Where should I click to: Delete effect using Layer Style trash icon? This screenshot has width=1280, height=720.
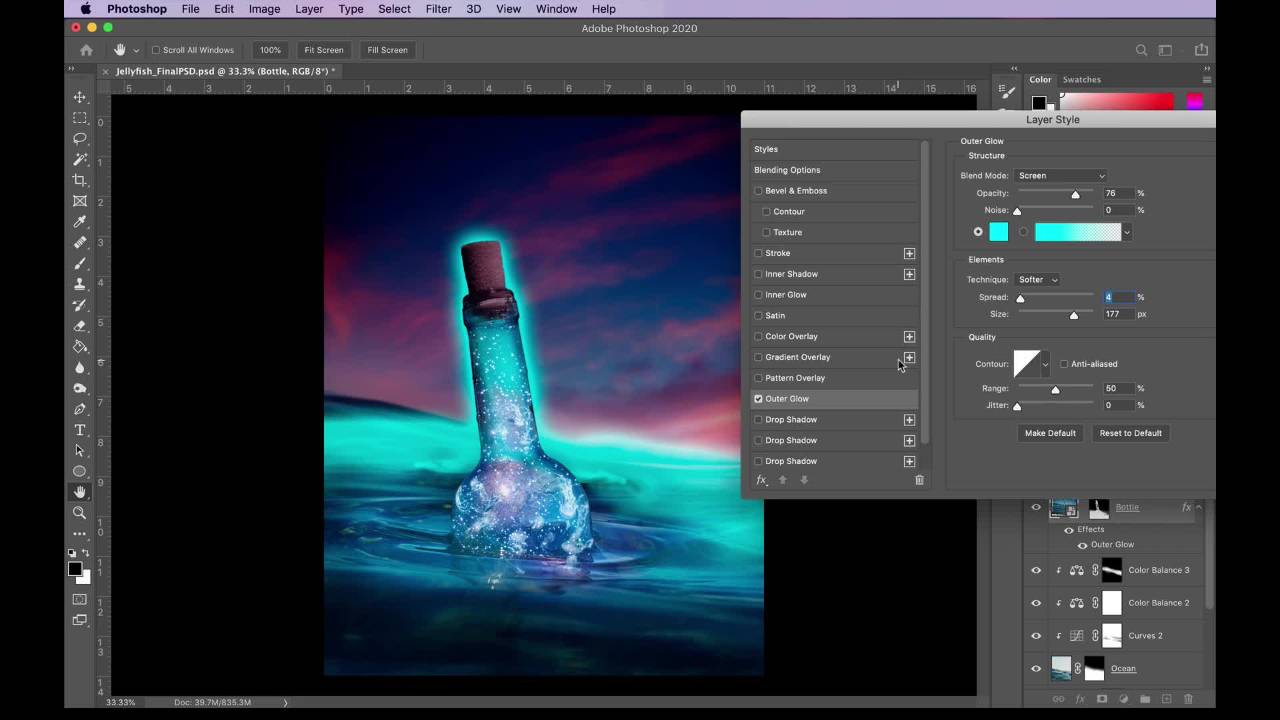[919, 480]
